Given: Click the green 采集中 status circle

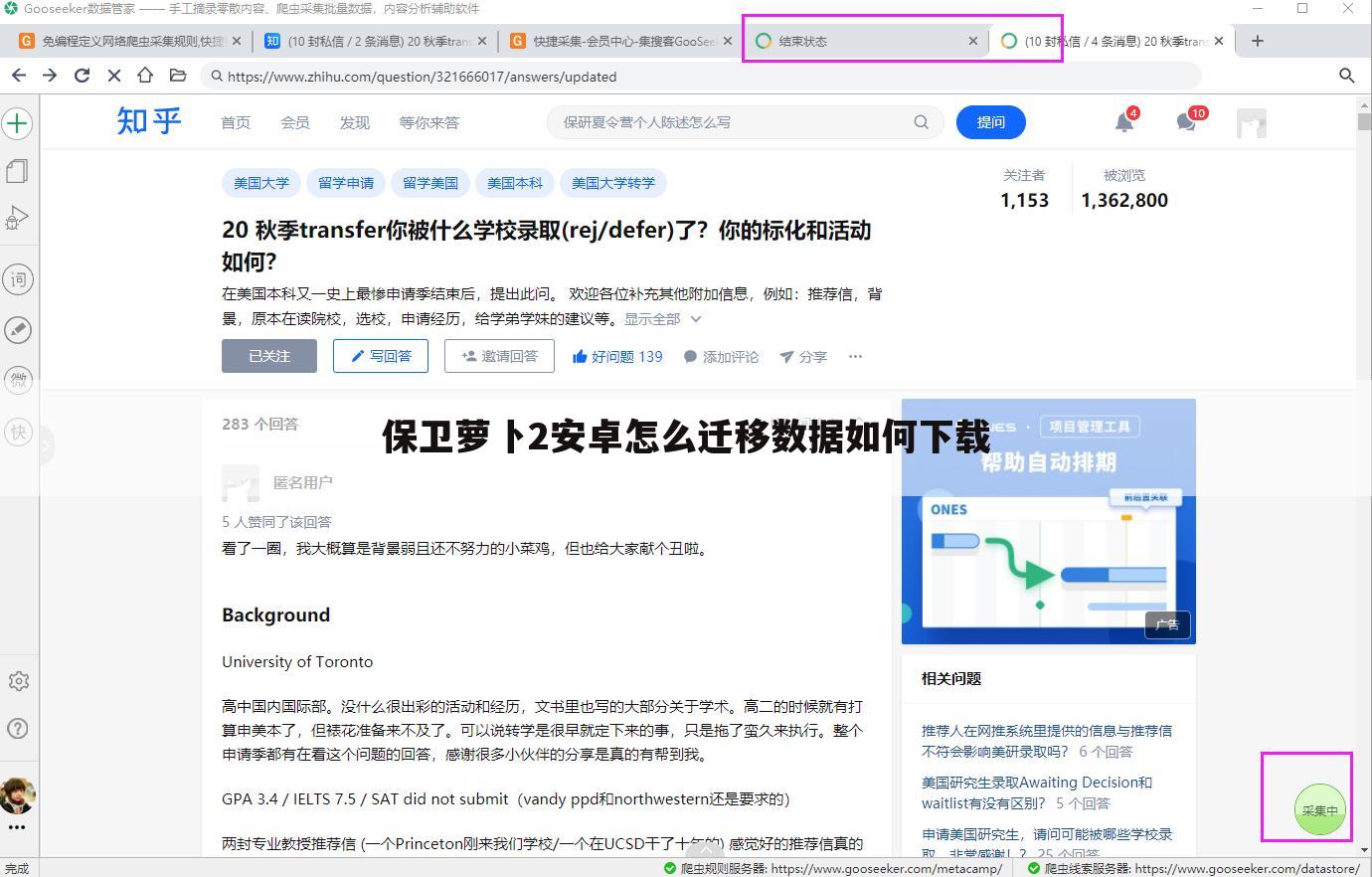Looking at the screenshot, I should (1320, 809).
